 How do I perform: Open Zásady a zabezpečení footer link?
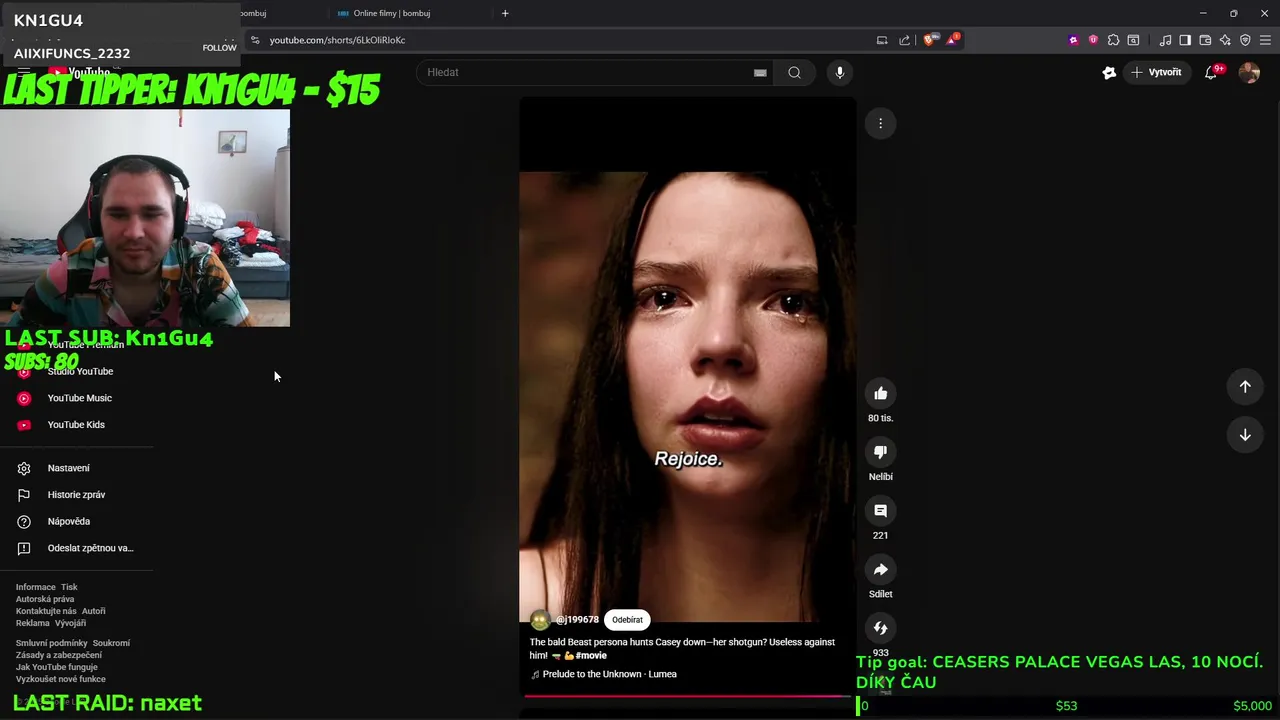coord(58,655)
